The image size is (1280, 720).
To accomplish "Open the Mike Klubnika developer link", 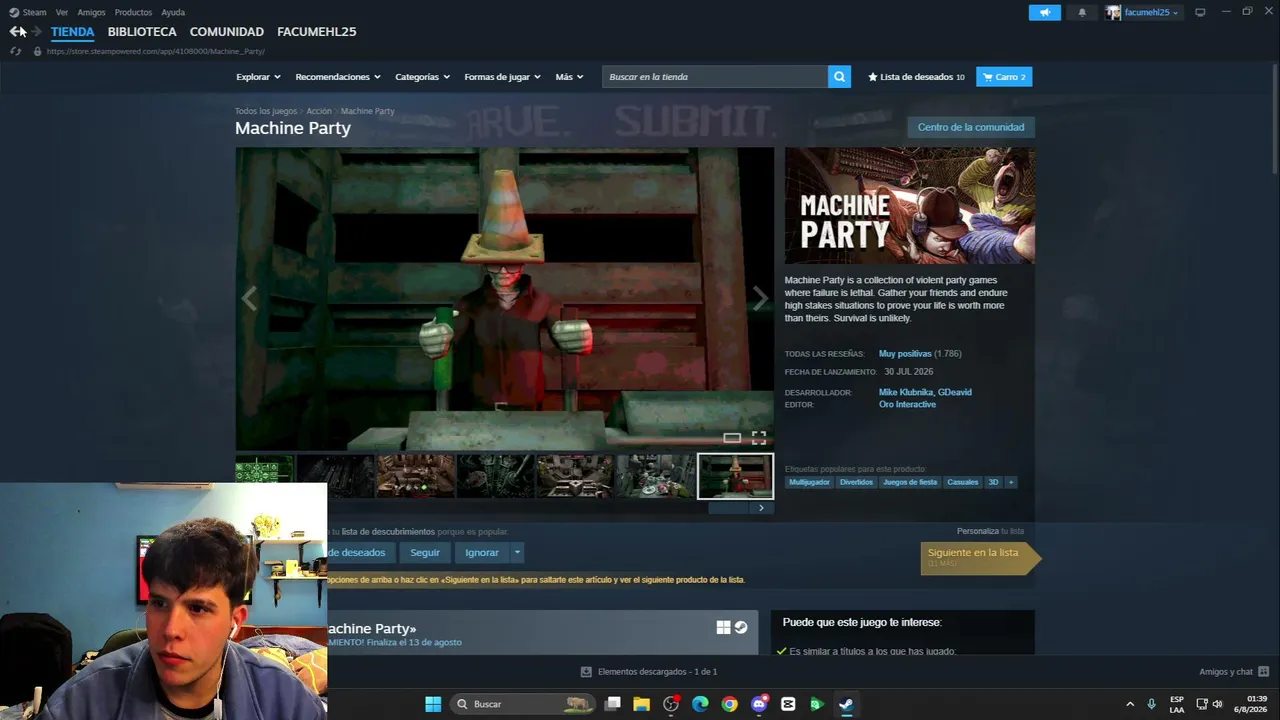I will pos(905,392).
